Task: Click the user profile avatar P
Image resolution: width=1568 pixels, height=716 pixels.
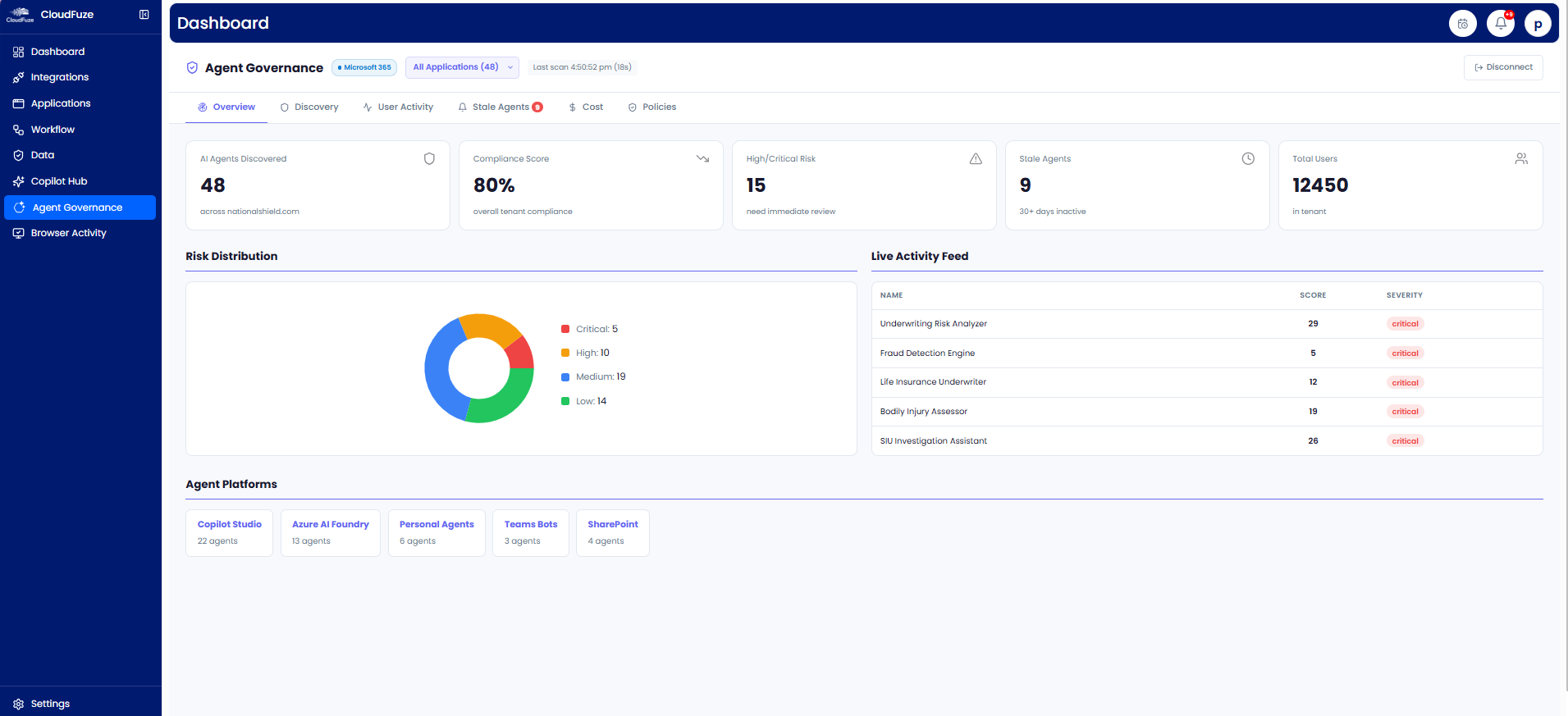Action: click(x=1537, y=24)
